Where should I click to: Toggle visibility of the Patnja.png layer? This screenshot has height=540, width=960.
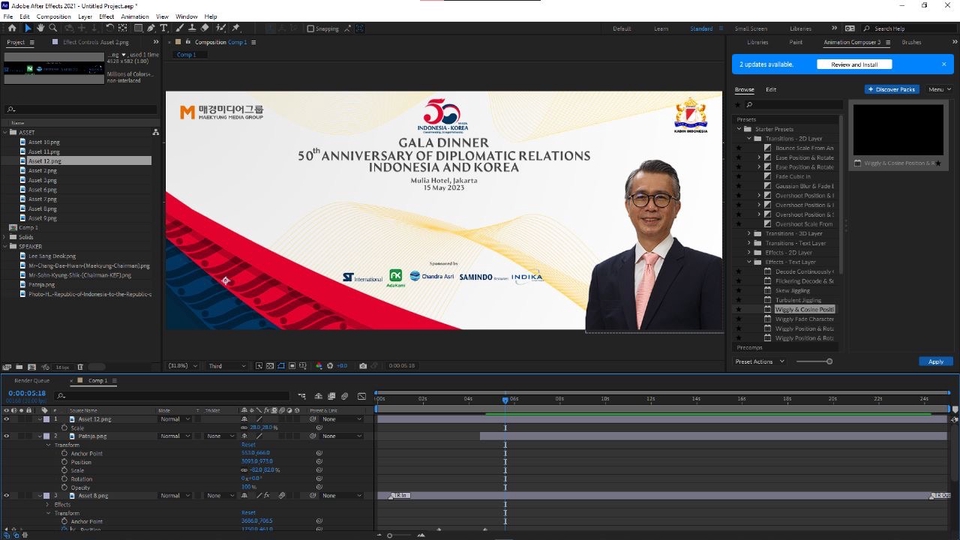[7, 436]
